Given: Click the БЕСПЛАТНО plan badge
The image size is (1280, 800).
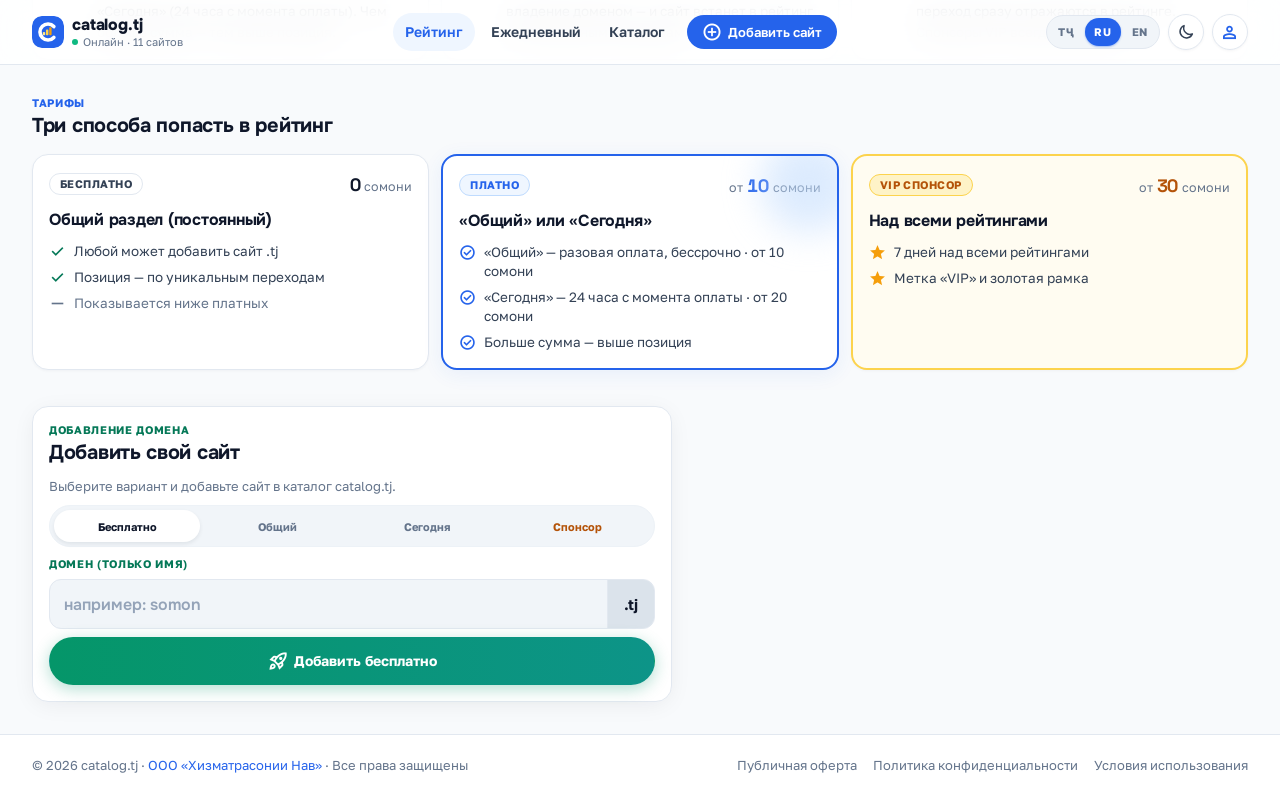Looking at the screenshot, I should tap(96, 184).
